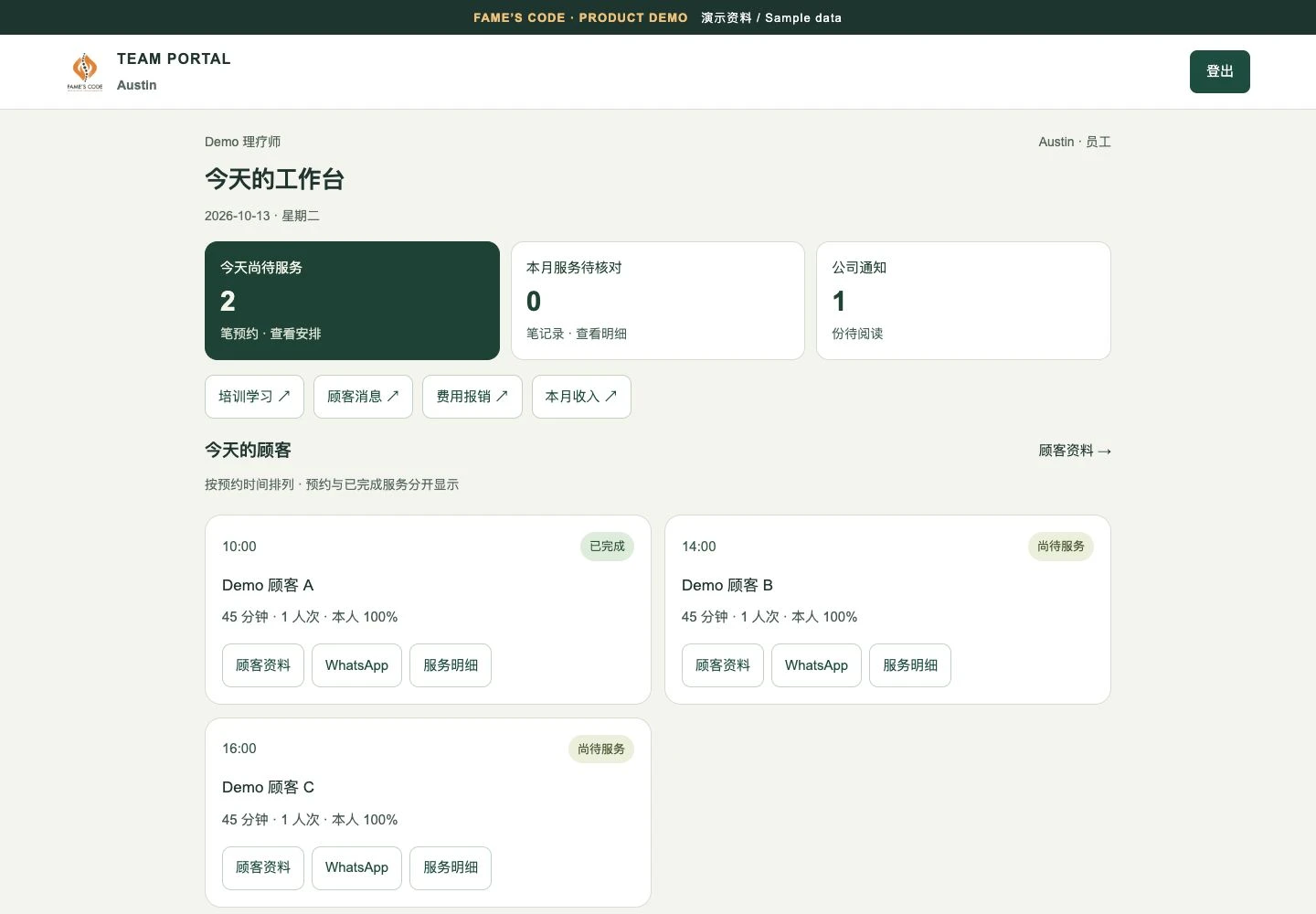Click the Demo 顾客 A name

[268, 585]
